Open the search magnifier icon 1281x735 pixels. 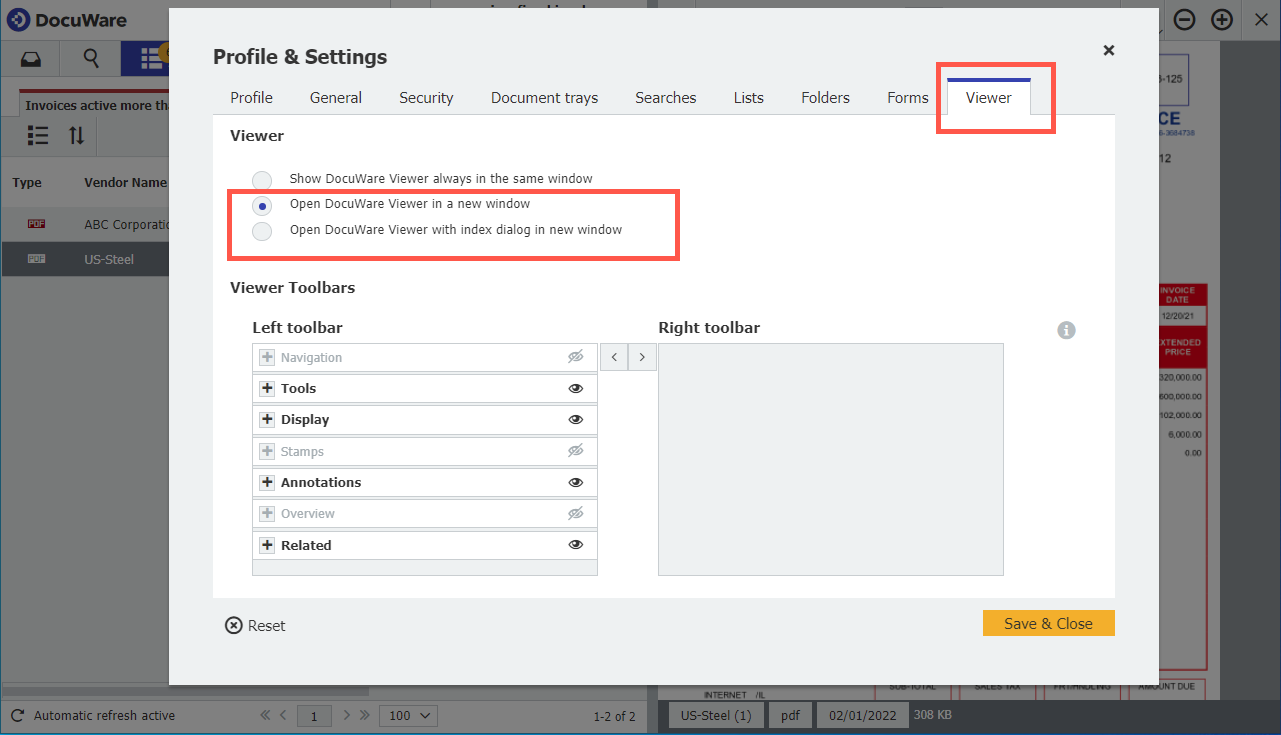[90, 58]
